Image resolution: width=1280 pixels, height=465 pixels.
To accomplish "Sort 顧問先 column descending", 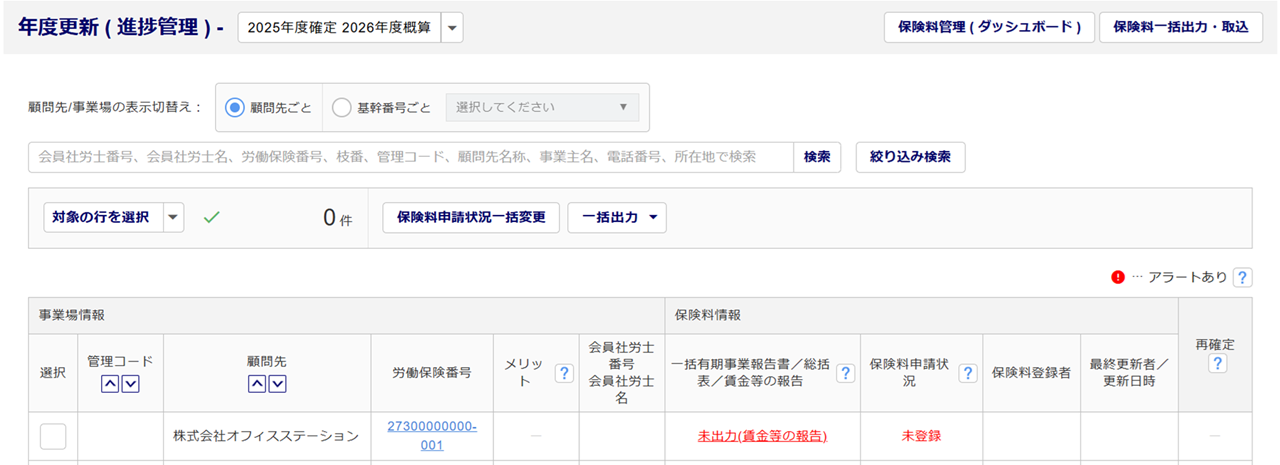I will tap(277, 384).
